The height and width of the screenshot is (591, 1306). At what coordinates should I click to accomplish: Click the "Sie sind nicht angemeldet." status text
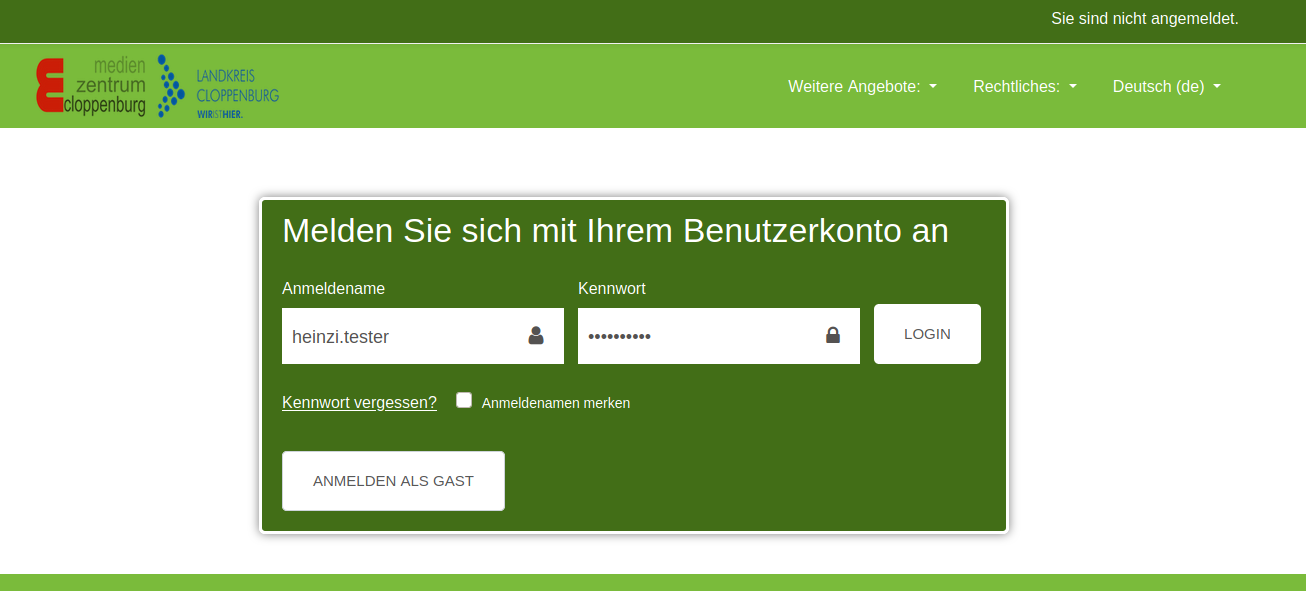(1144, 19)
